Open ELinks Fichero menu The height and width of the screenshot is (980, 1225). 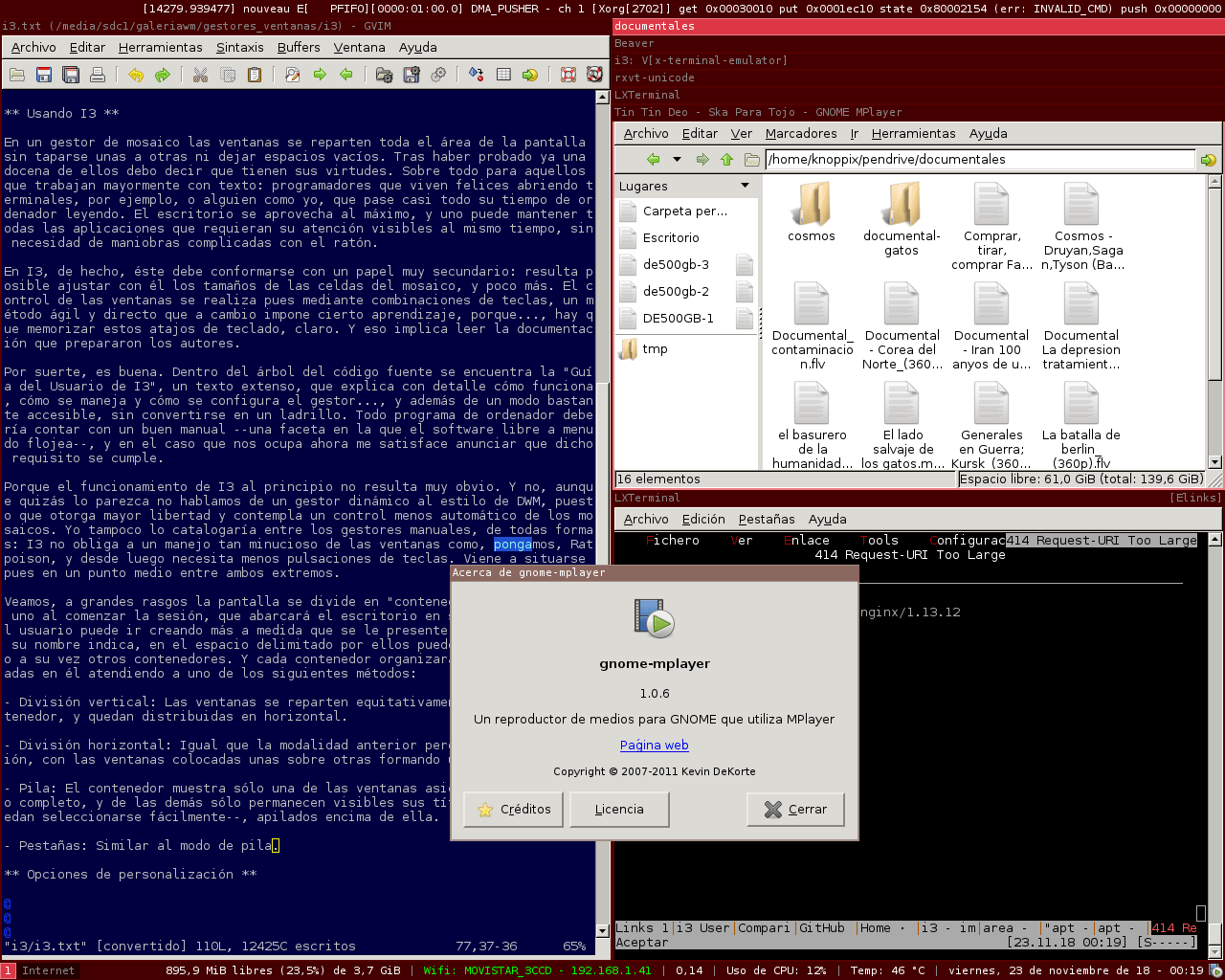(673, 541)
